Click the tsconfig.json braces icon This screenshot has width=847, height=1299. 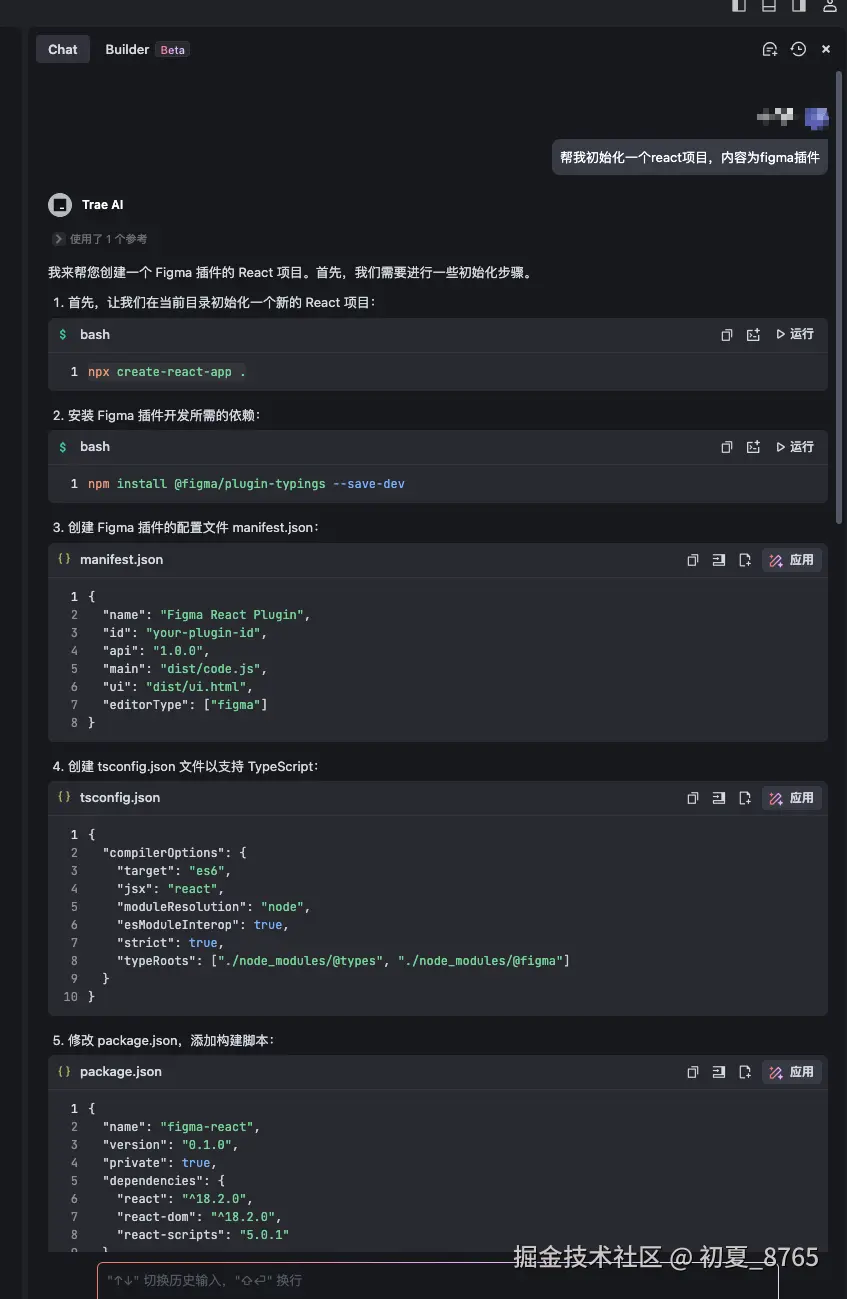coord(64,797)
